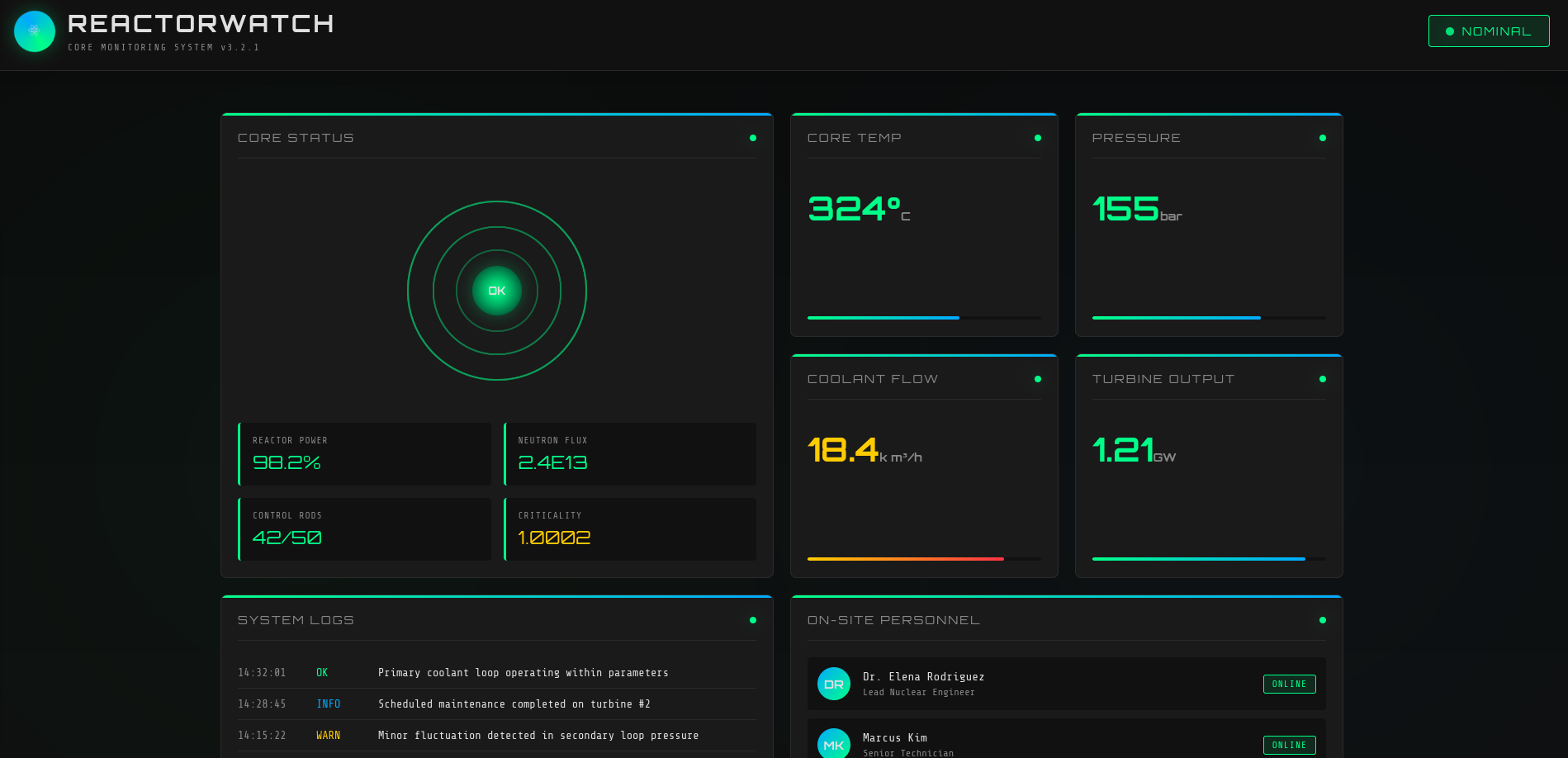Click the green OK core indicator
The height and width of the screenshot is (758, 1568).
pos(497,291)
